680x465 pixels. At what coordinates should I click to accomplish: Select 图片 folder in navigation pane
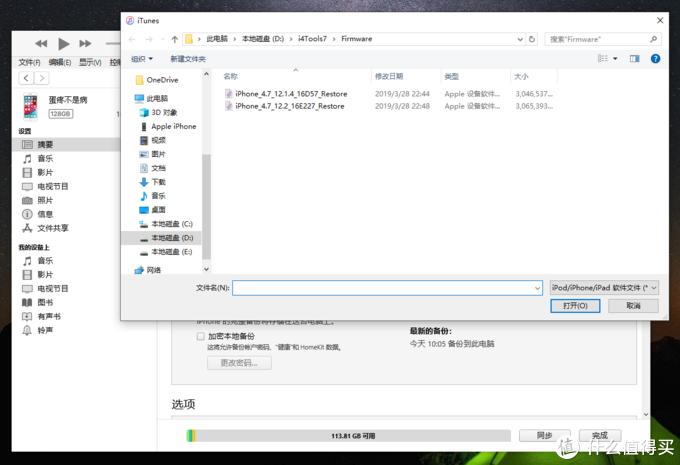click(x=158, y=154)
